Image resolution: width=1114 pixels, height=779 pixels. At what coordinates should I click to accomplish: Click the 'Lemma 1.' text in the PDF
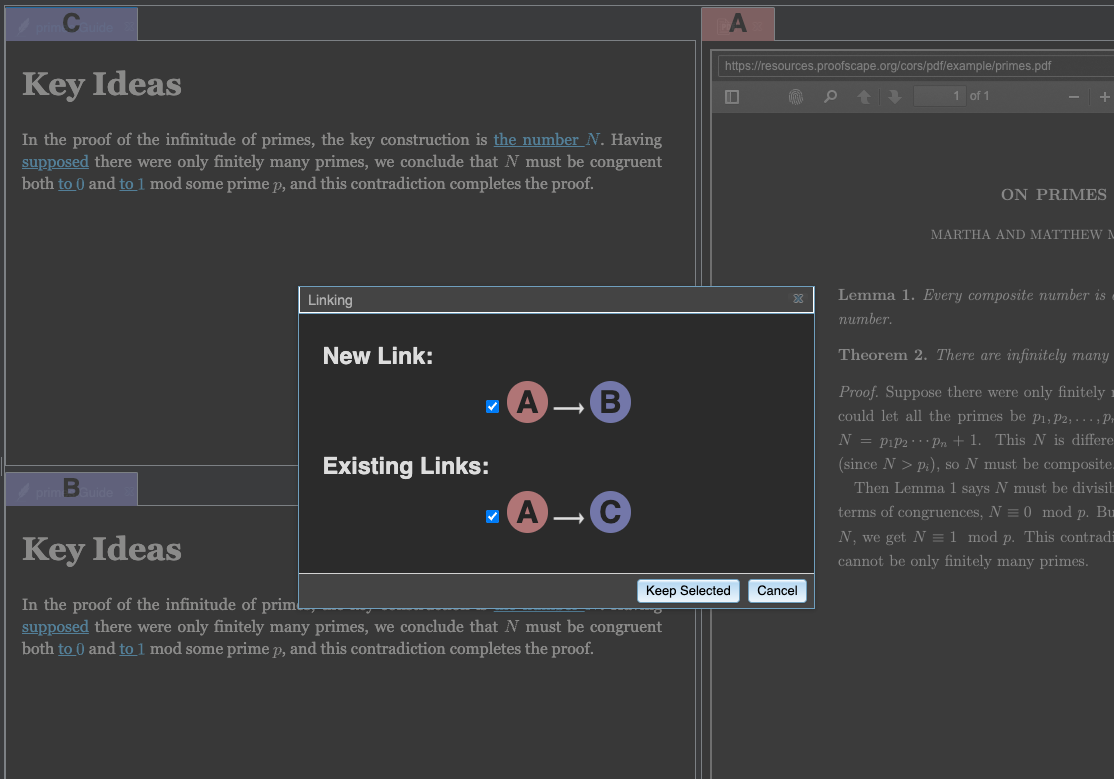click(876, 295)
